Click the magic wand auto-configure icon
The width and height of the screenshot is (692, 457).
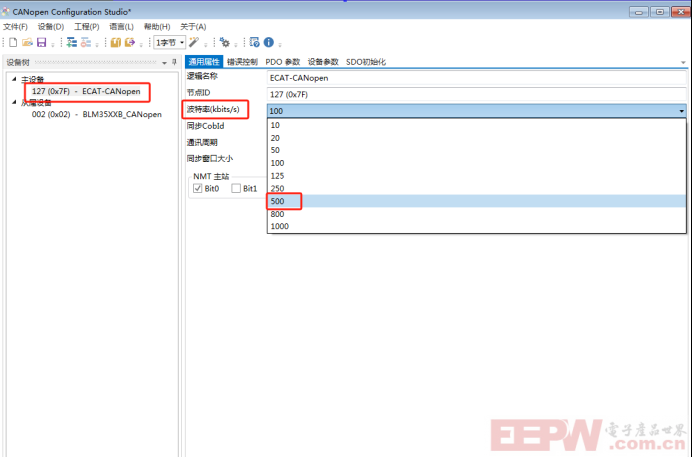click(194, 42)
